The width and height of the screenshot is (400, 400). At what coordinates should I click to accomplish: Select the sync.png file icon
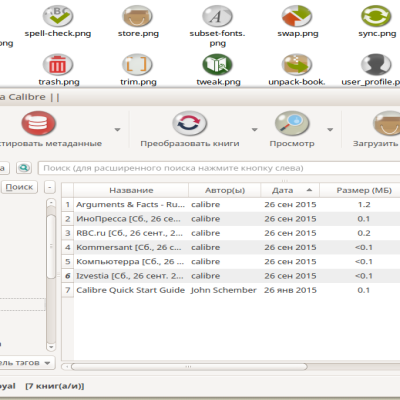(376, 16)
